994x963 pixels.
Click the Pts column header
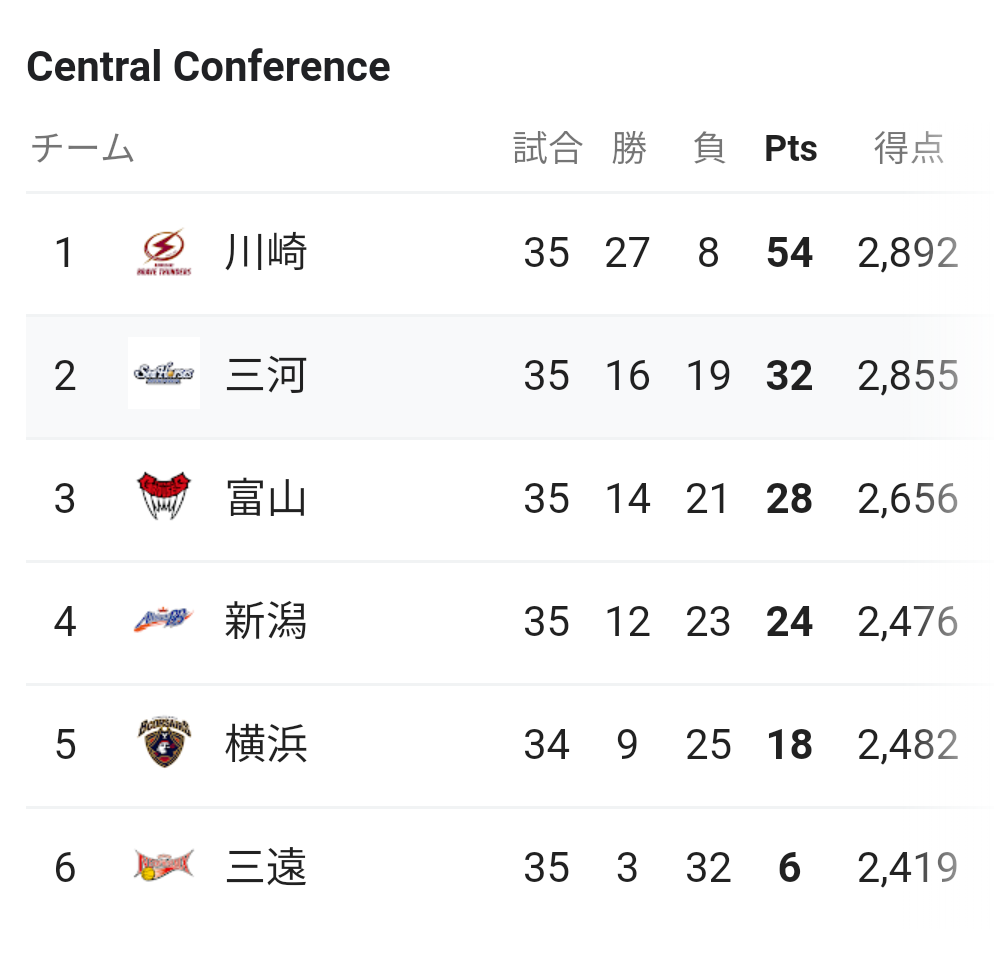click(791, 148)
